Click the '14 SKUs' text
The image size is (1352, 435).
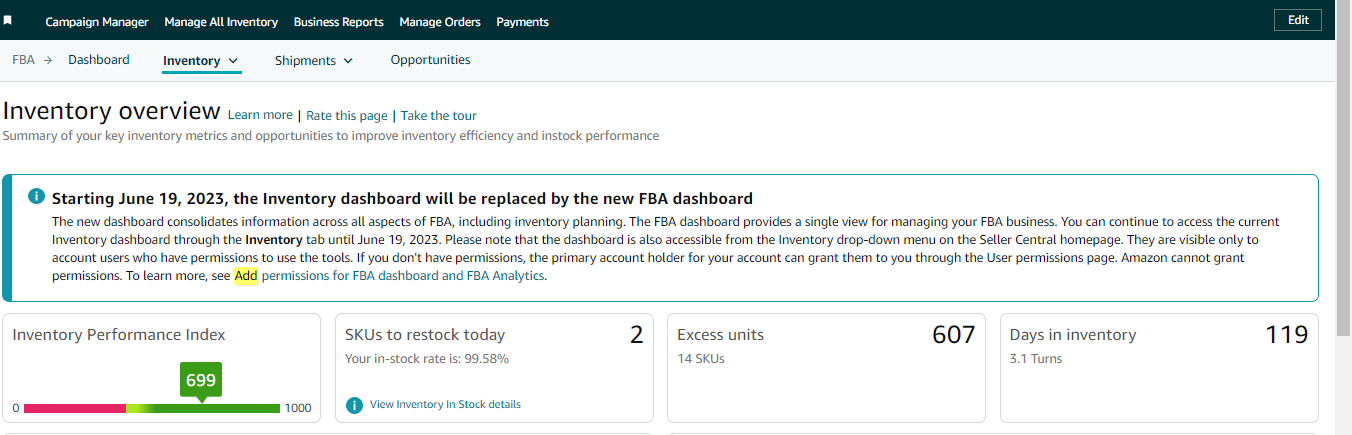pos(701,359)
